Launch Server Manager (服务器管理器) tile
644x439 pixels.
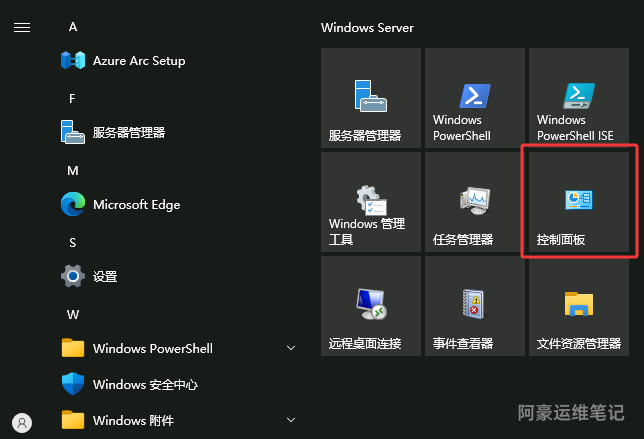[x=371, y=98]
